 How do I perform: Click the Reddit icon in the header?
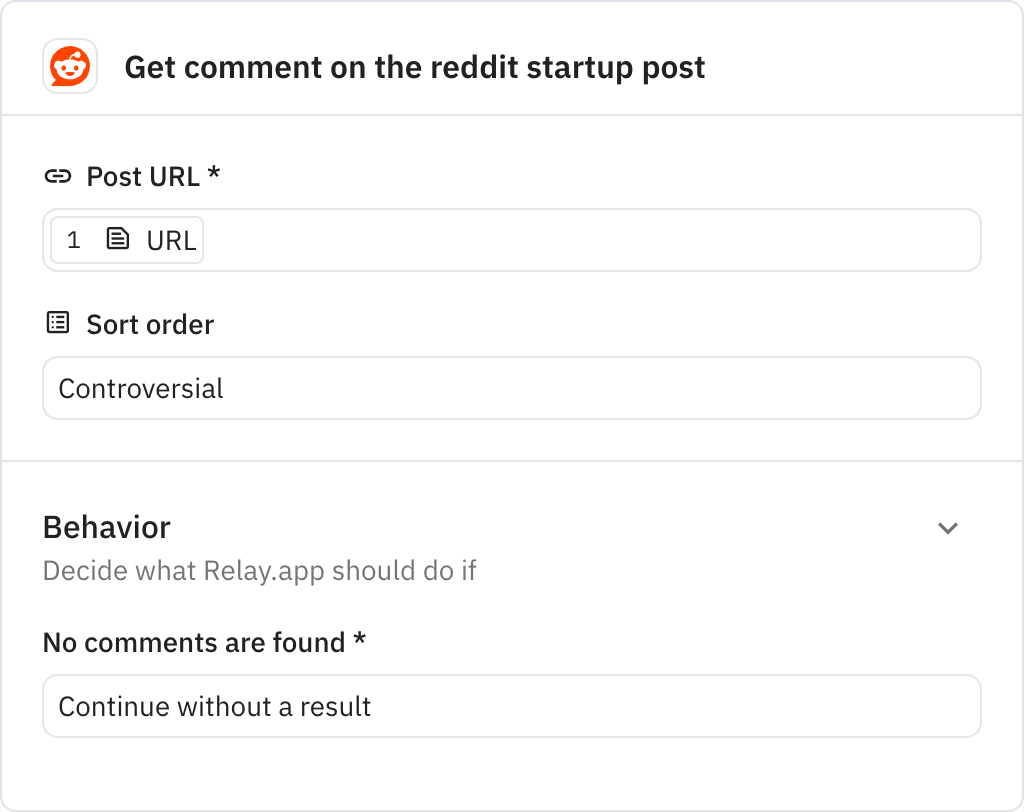pos(69,67)
